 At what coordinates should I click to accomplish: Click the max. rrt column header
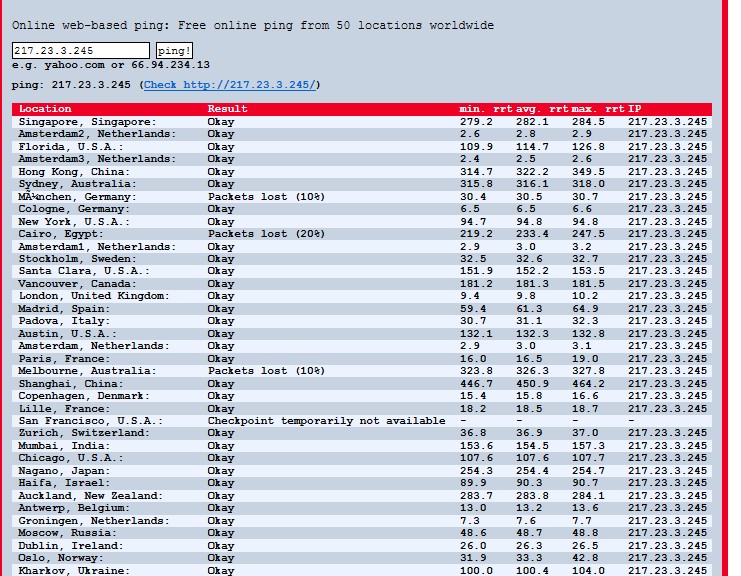(x=598, y=109)
